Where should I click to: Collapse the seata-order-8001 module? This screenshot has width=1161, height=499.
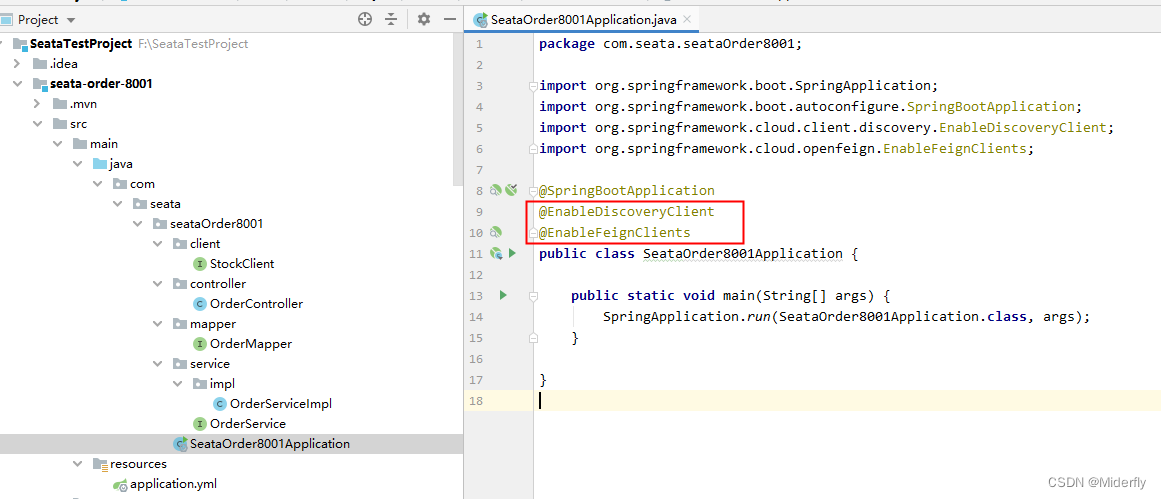coord(17,84)
